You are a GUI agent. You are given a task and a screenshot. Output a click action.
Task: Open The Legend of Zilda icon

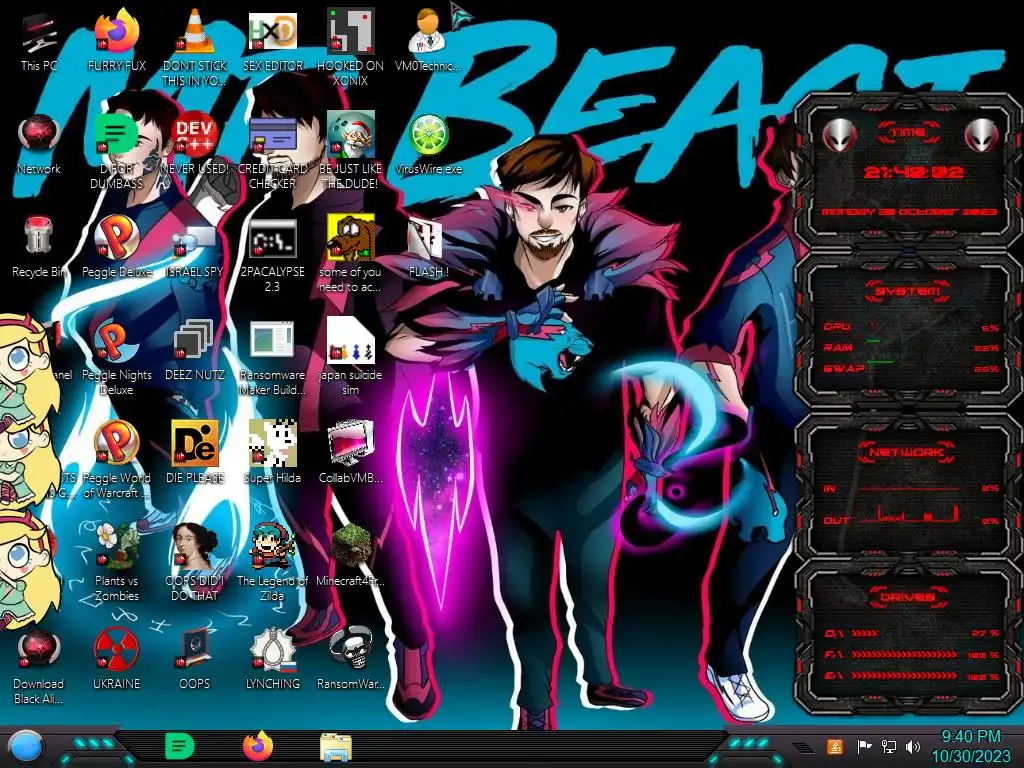(x=273, y=563)
